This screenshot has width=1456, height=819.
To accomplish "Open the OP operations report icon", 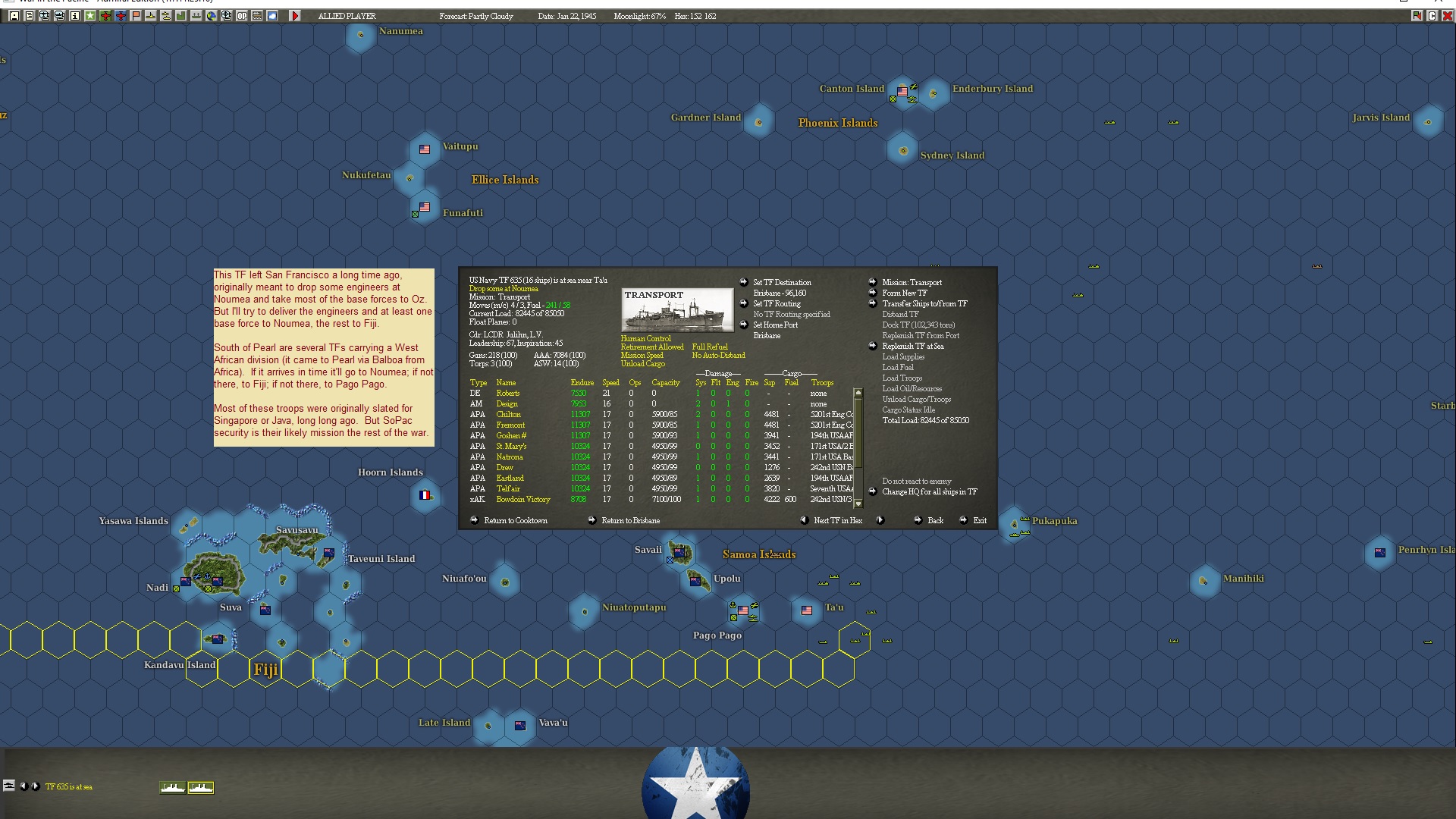I will click(242, 16).
